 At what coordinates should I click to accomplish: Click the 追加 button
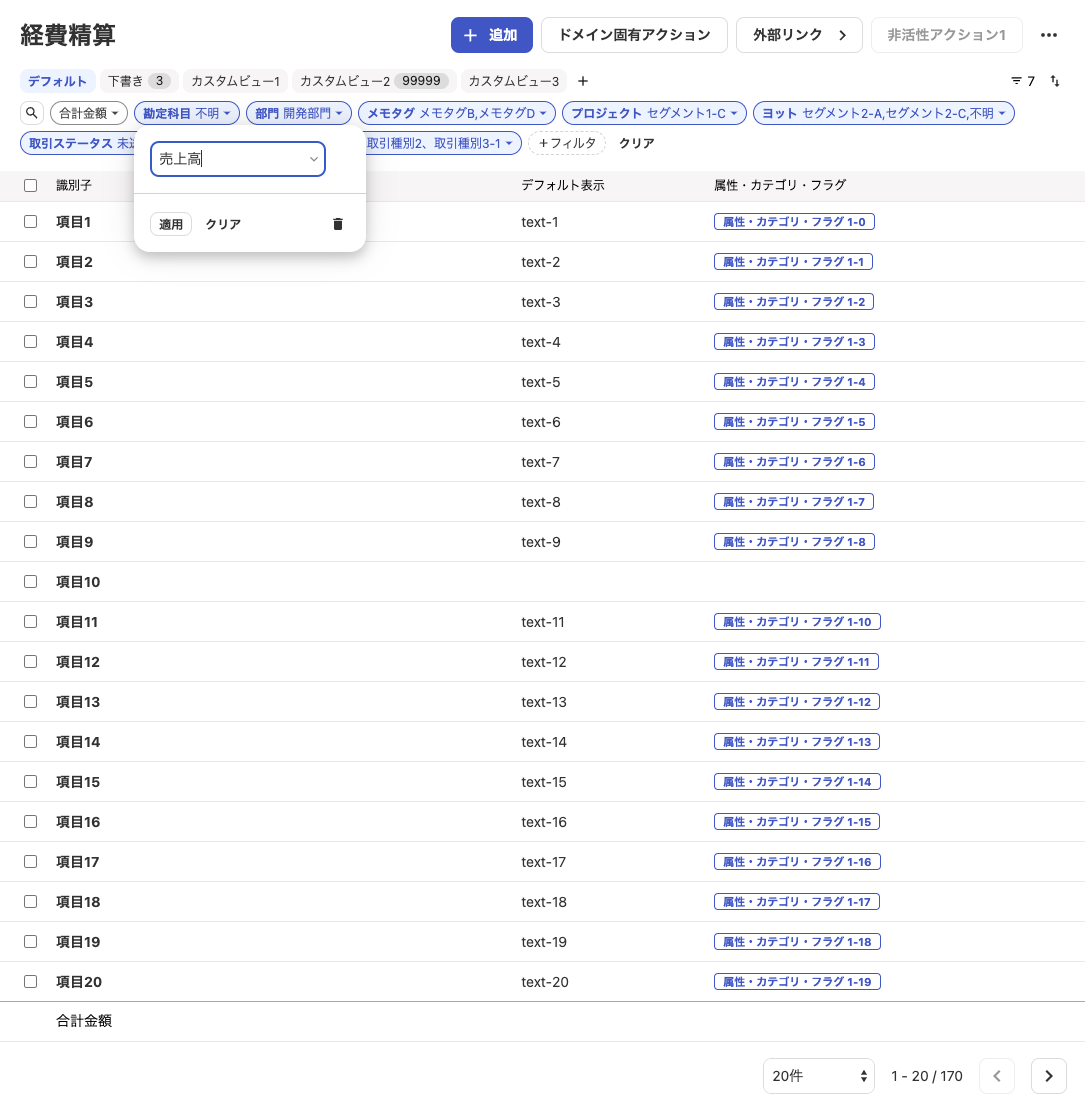click(491, 35)
